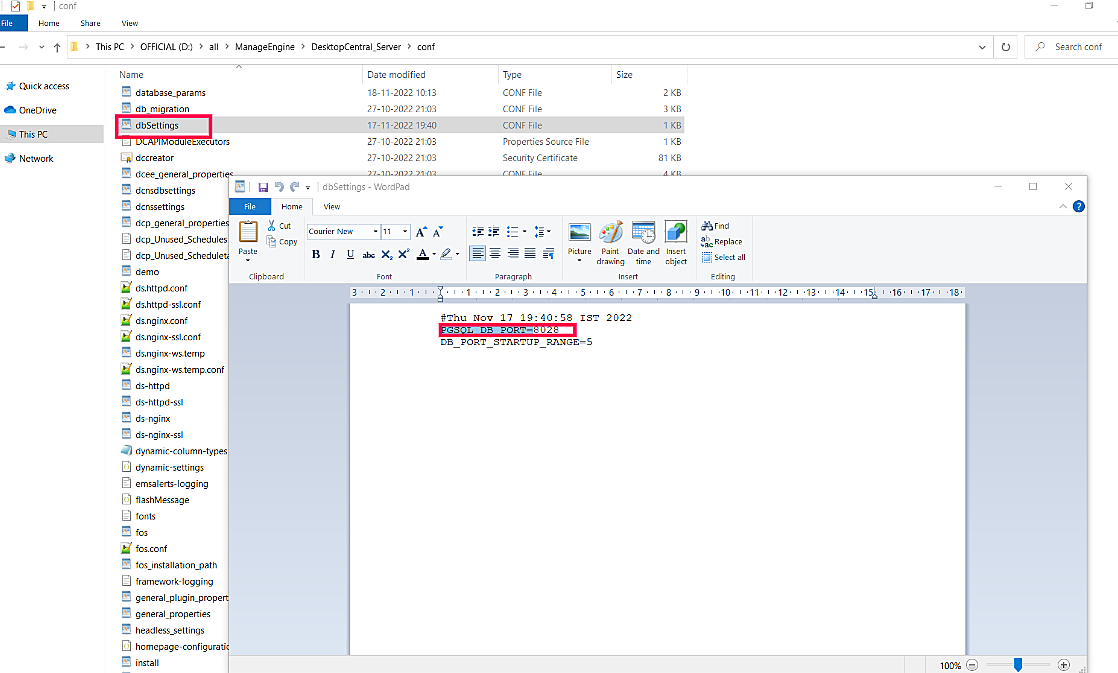Expand the text color picker arrow
1118x673 pixels.
[x=434, y=253]
